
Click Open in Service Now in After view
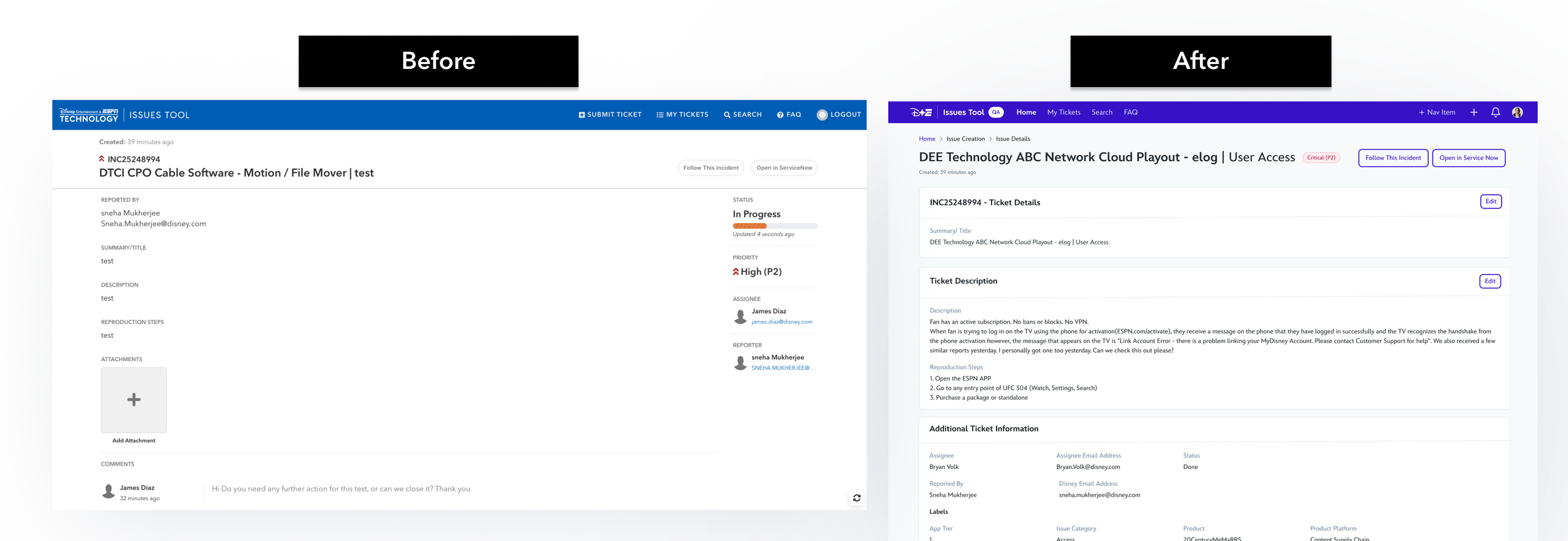pos(1468,158)
